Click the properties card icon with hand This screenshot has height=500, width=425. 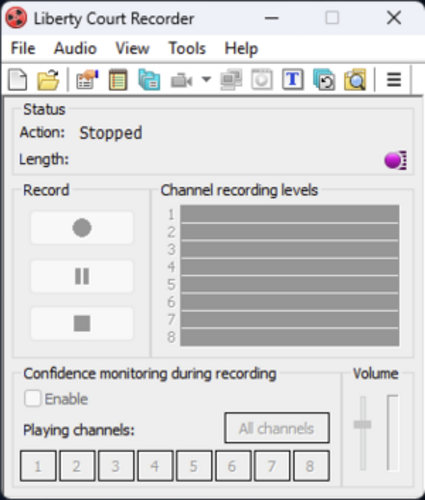87,80
